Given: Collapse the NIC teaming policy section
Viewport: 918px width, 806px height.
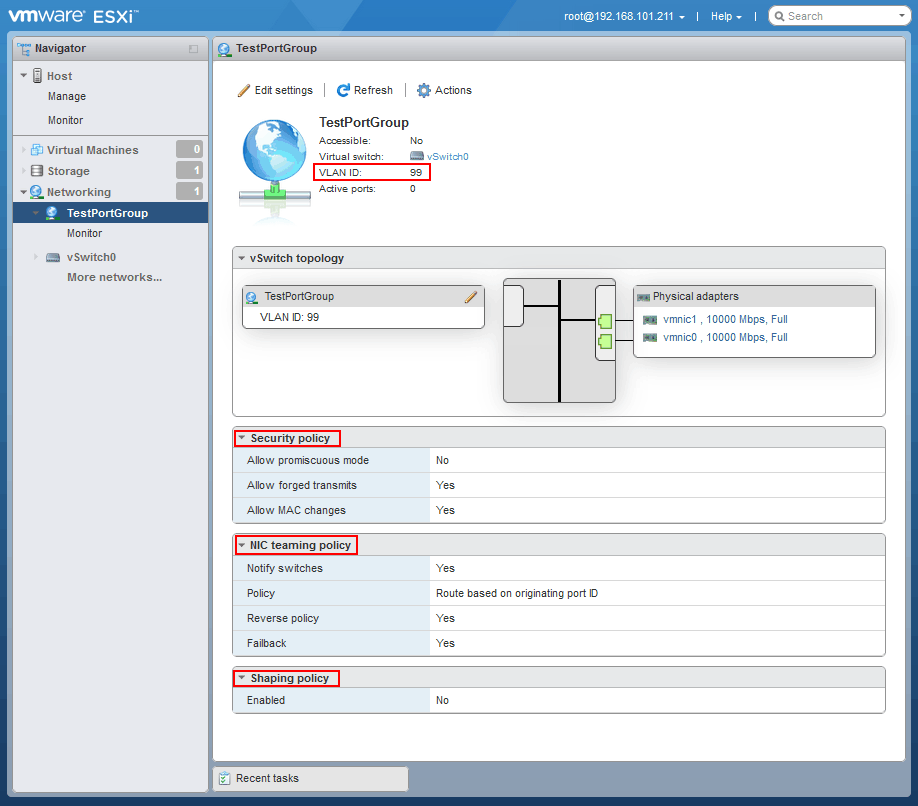Looking at the screenshot, I should 241,545.
